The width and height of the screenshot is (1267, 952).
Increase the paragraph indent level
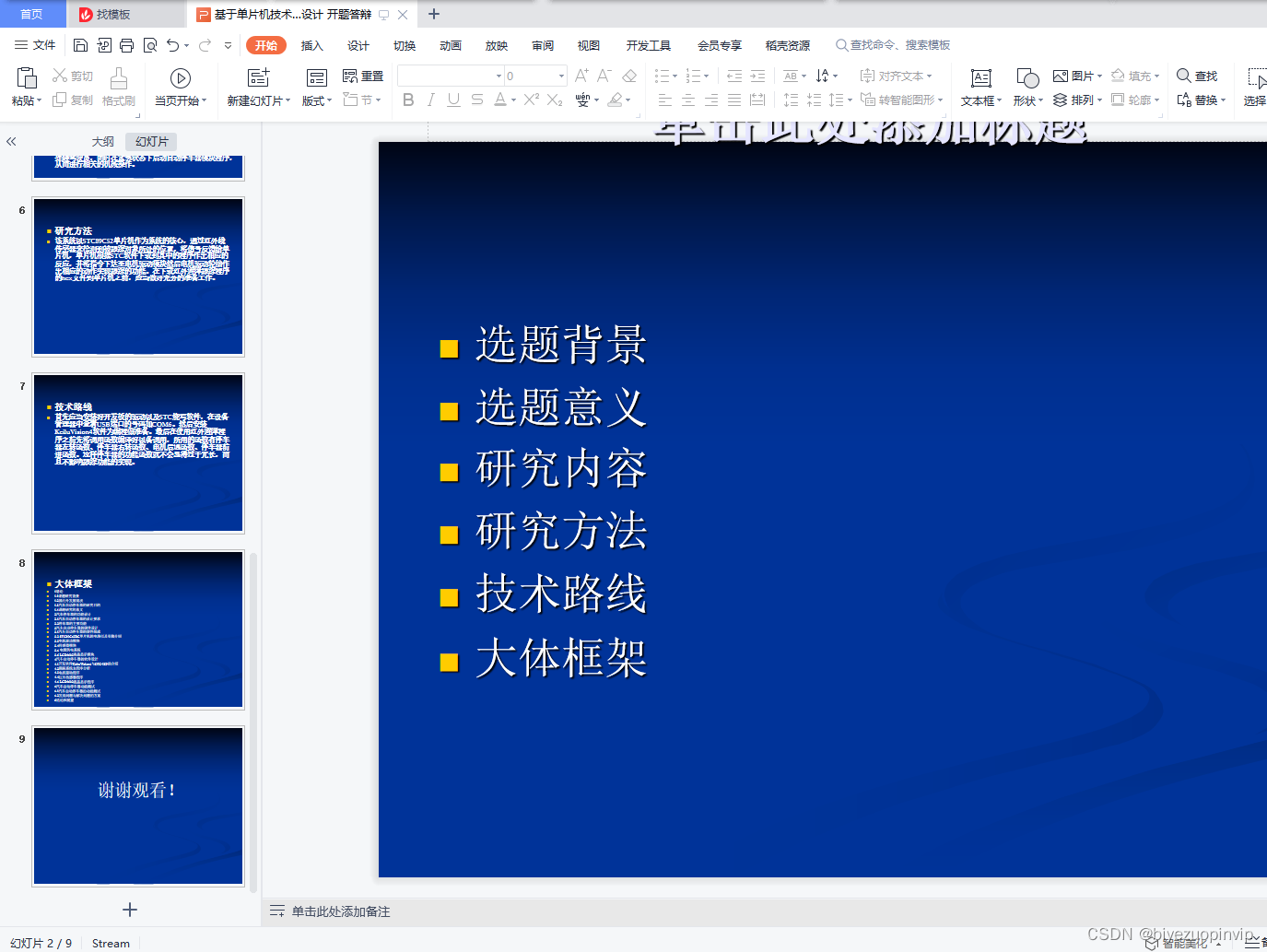click(x=757, y=76)
